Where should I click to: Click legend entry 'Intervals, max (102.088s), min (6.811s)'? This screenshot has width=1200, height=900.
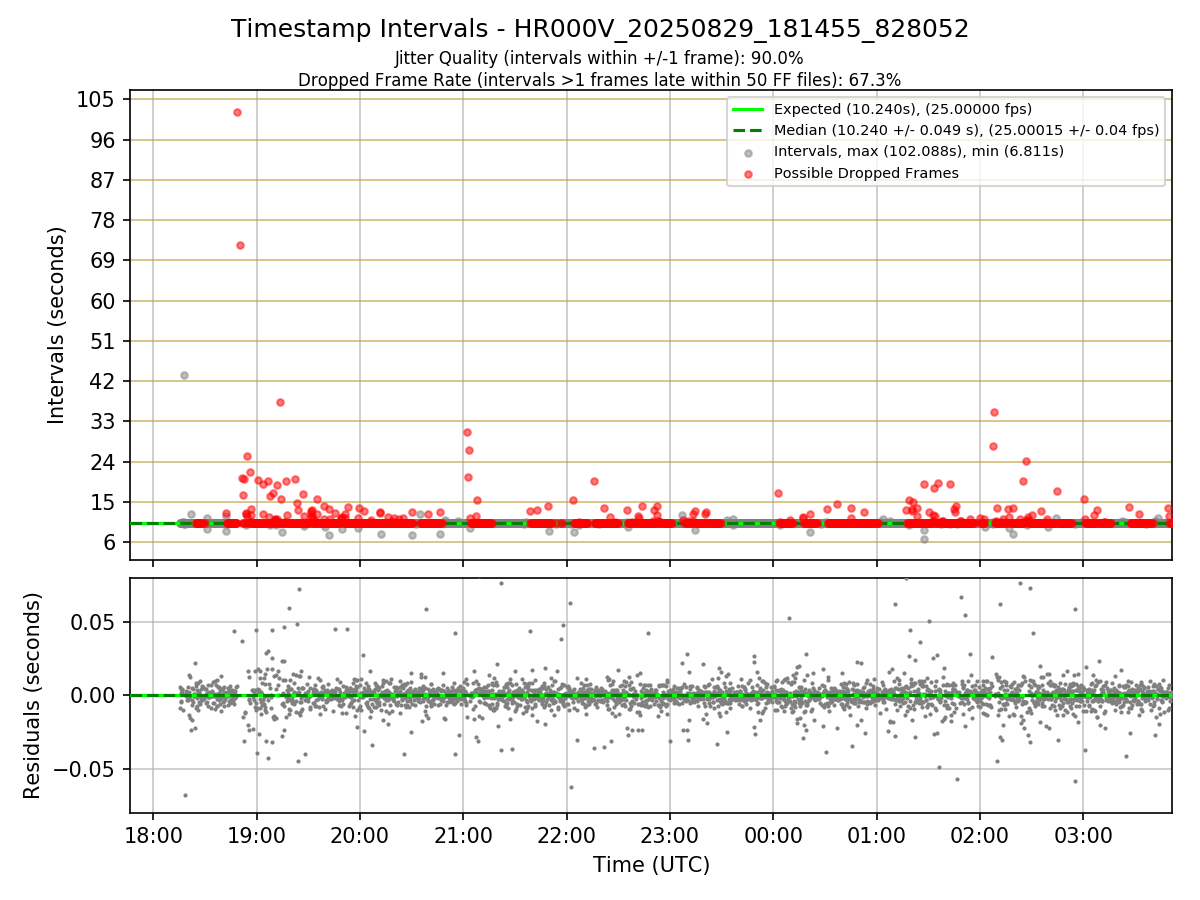pos(918,151)
